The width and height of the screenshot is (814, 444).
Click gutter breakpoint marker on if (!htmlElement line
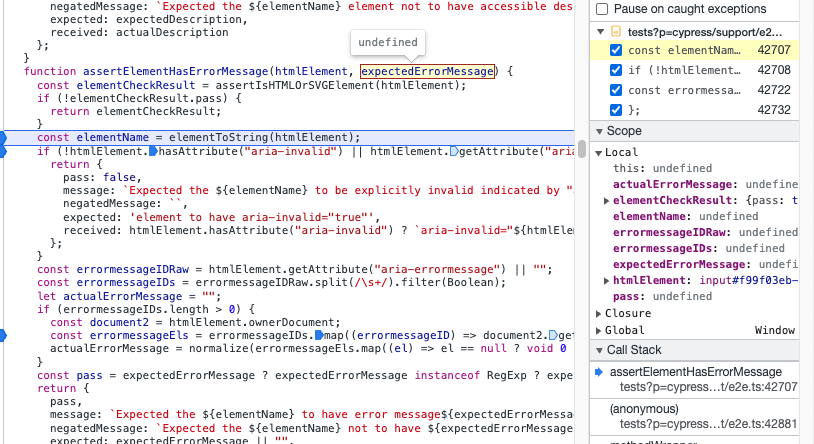3,151
